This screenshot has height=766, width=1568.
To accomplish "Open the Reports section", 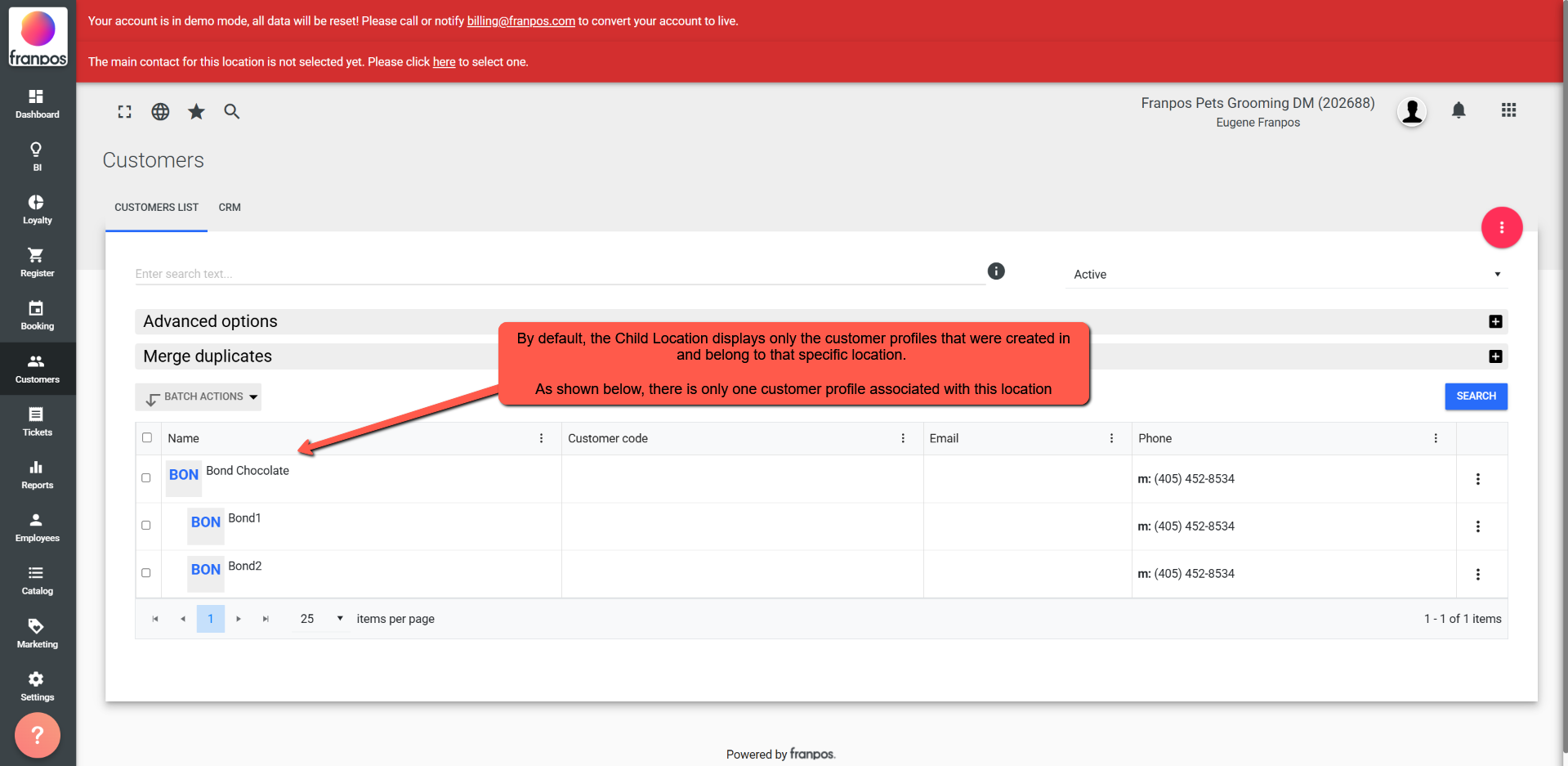I will [37, 475].
